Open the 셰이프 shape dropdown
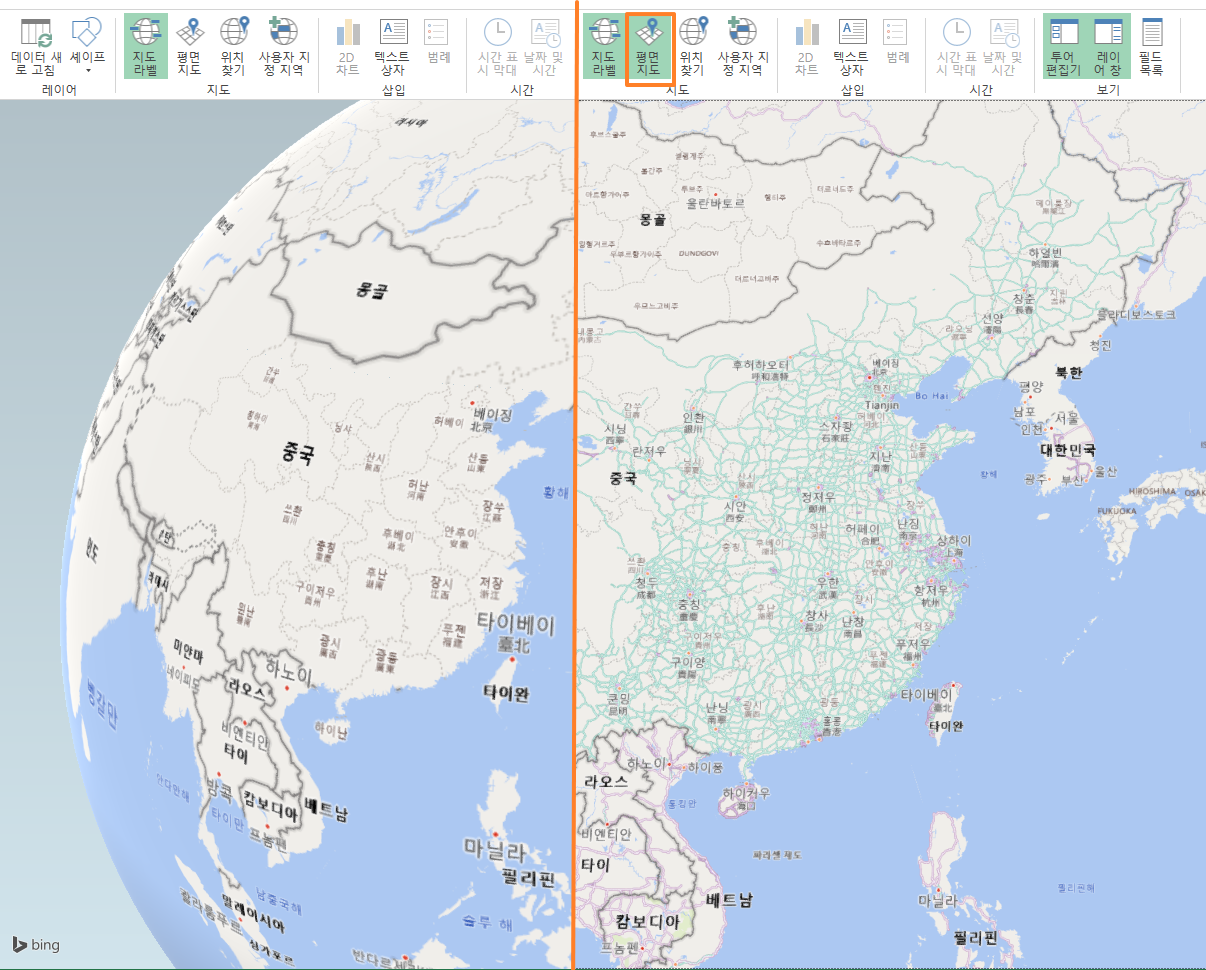The width and height of the screenshot is (1206, 970). tap(87, 47)
